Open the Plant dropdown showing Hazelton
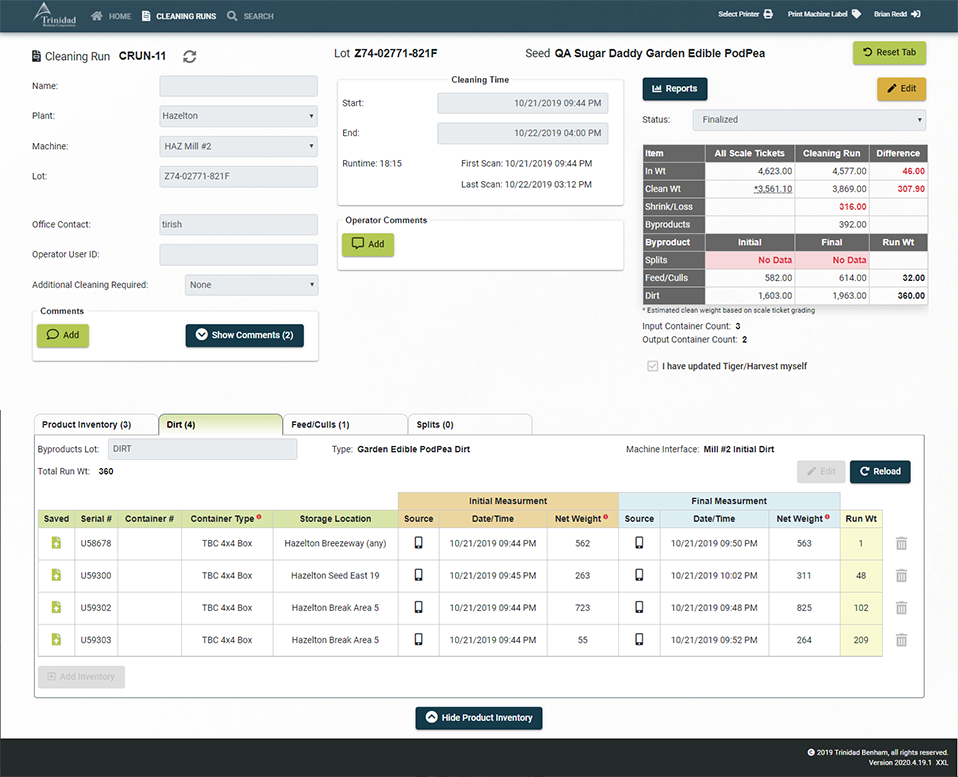This screenshot has width=958, height=777. click(x=238, y=116)
